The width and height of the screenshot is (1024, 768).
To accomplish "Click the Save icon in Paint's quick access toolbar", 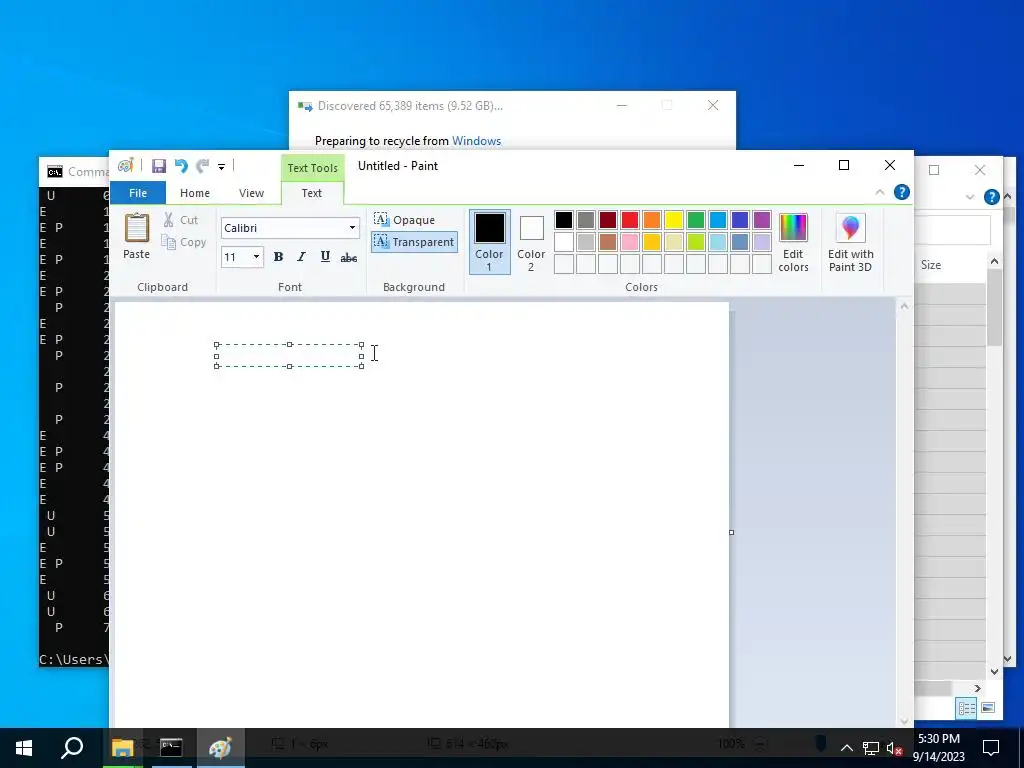I will pyautogui.click(x=159, y=166).
